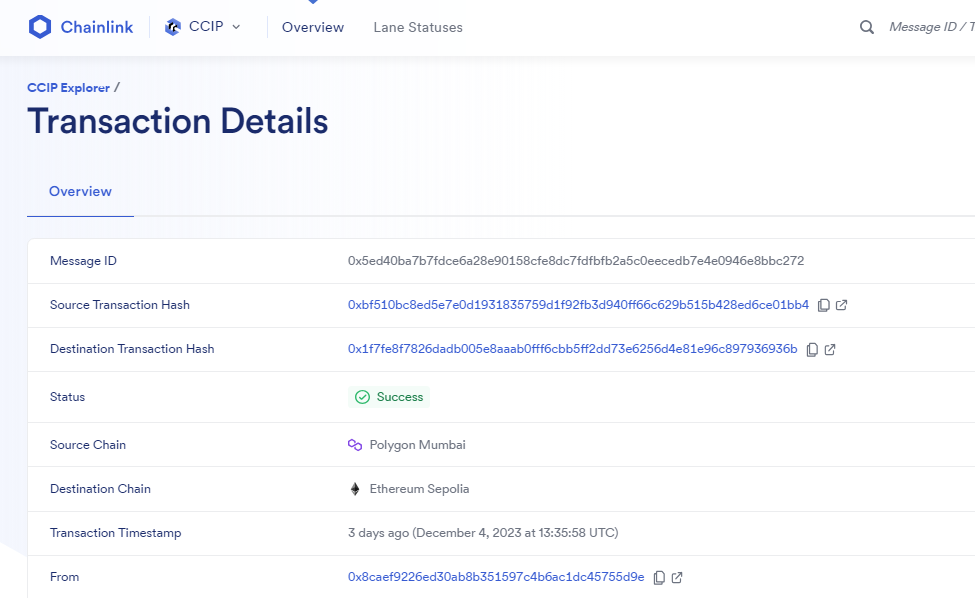Open Destination Transaction Hash in external explorer
This screenshot has width=975, height=598.
tap(829, 349)
